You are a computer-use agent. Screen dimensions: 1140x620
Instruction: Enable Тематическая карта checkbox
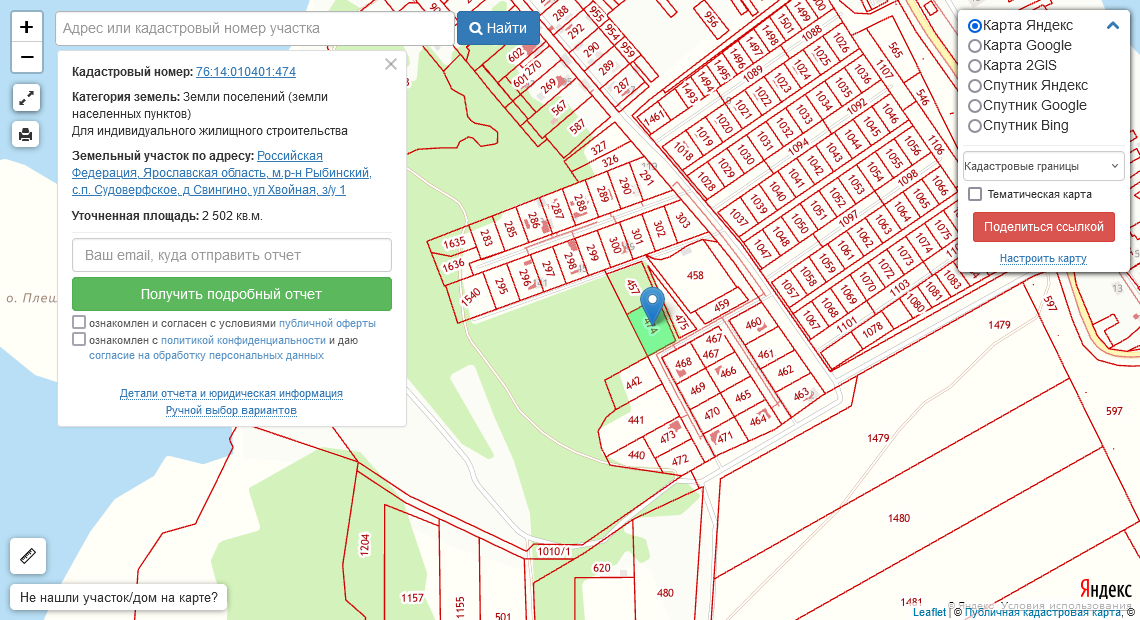click(x=975, y=194)
